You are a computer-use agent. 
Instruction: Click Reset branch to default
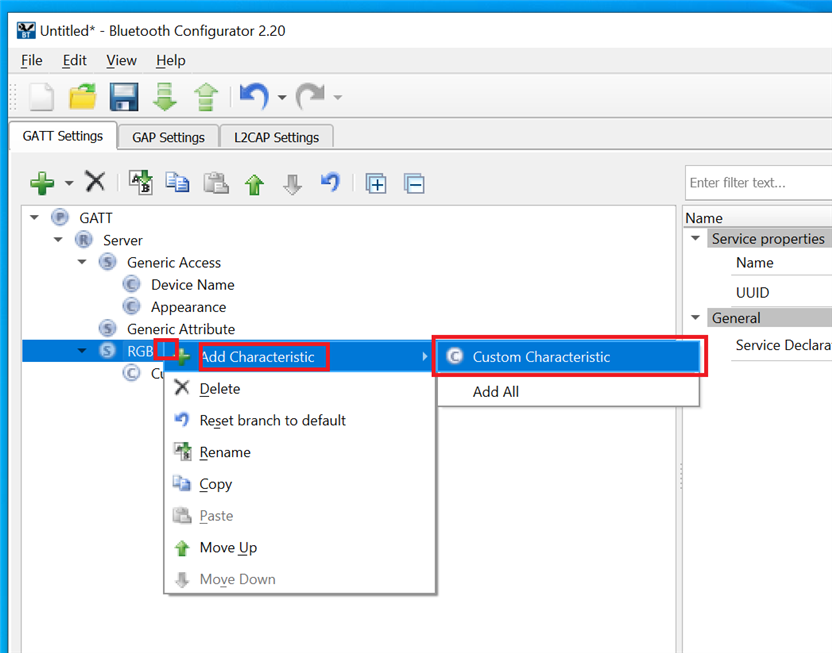tap(272, 420)
